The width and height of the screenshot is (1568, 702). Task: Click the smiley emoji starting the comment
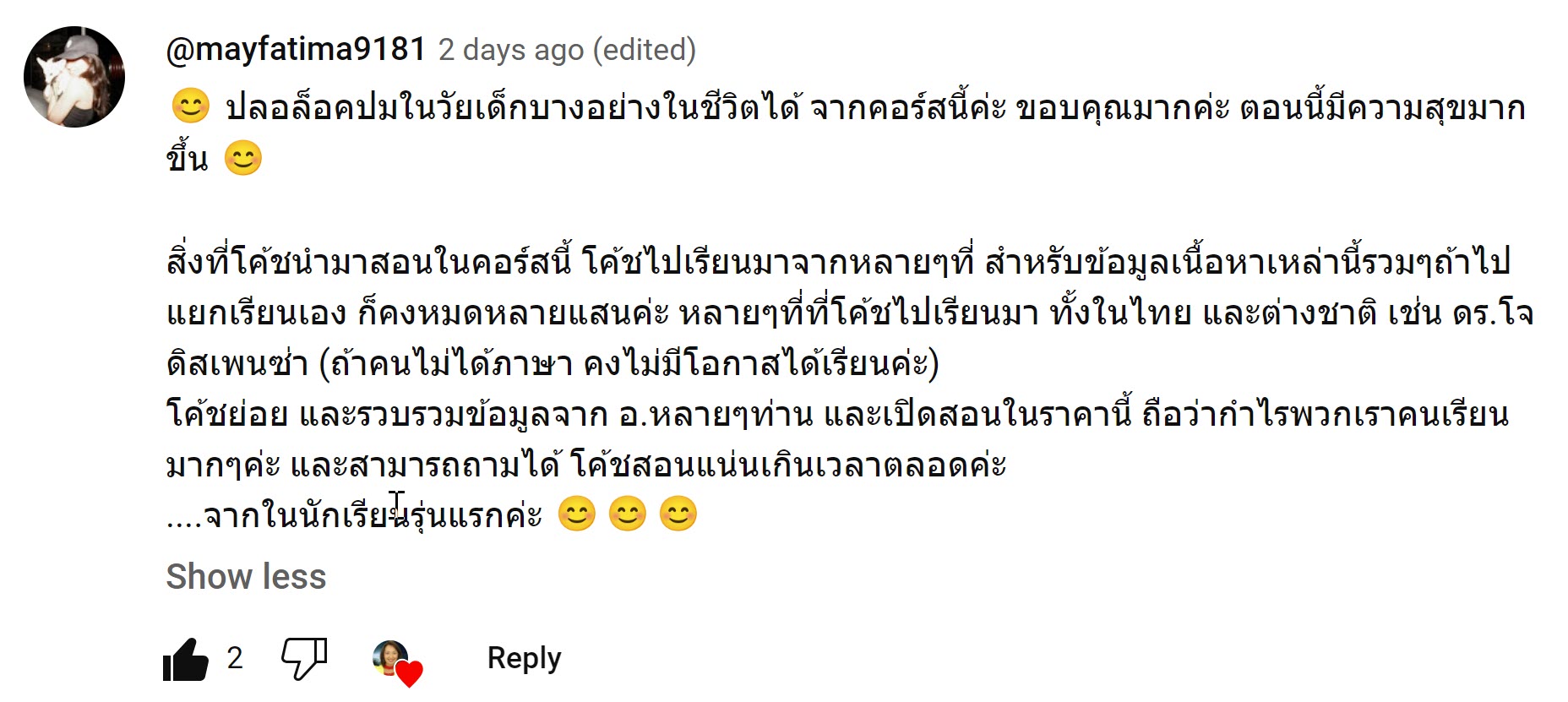point(190,107)
